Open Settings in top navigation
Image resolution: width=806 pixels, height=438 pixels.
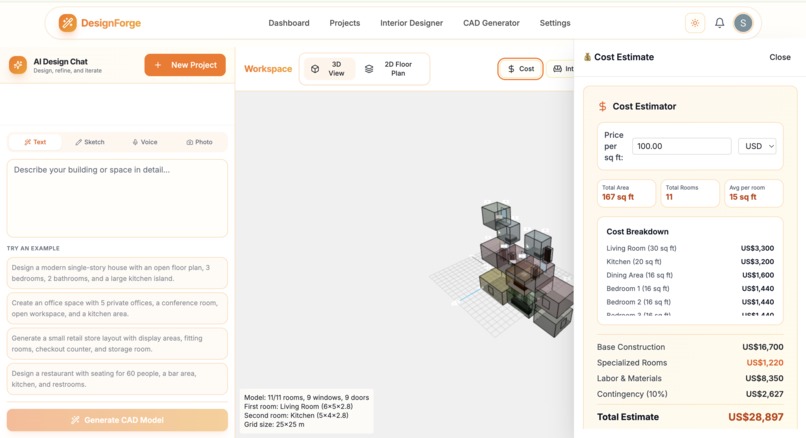click(x=555, y=23)
